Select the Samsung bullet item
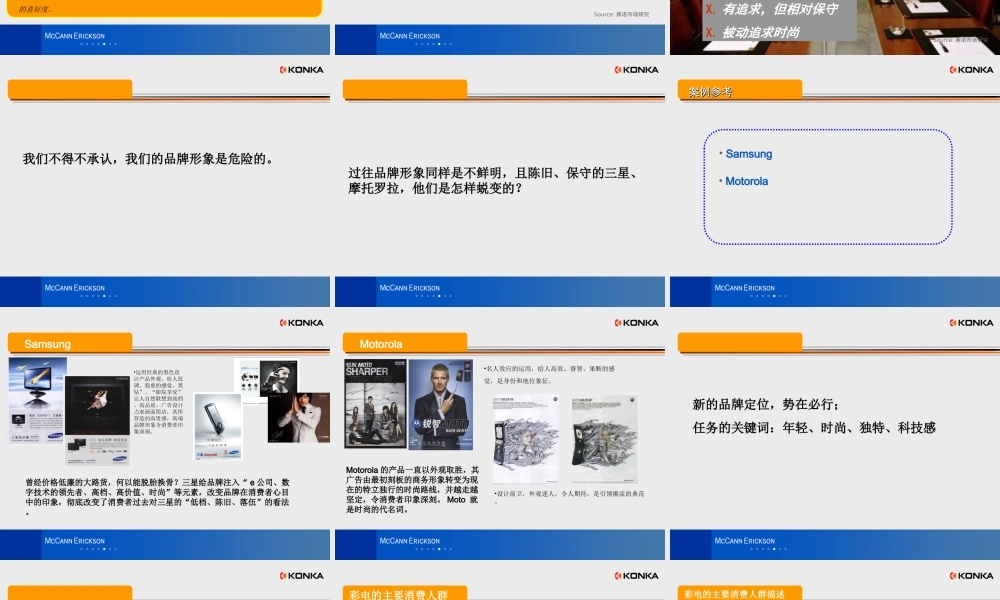 click(749, 153)
